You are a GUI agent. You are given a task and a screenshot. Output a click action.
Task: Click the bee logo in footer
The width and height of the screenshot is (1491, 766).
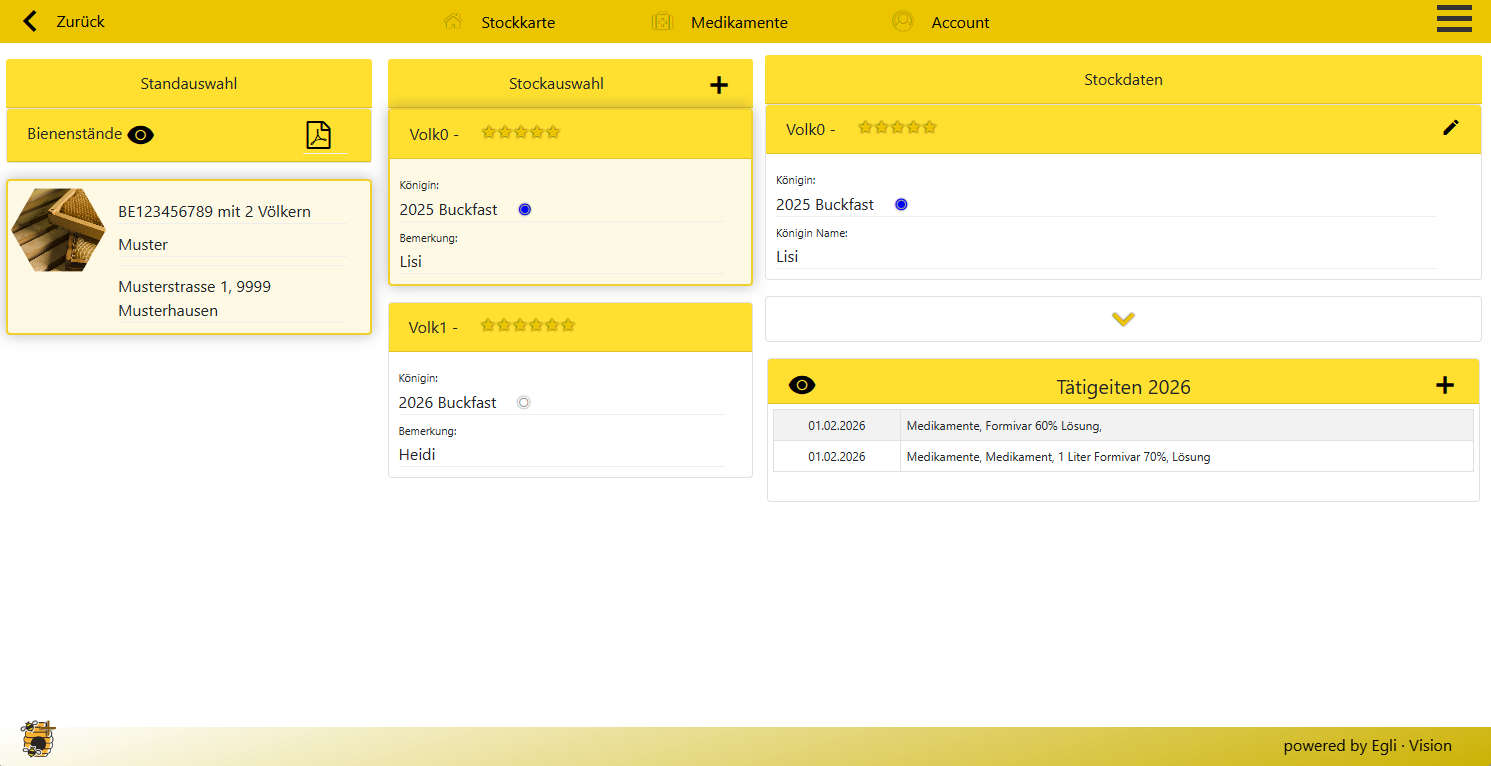point(38,739)
